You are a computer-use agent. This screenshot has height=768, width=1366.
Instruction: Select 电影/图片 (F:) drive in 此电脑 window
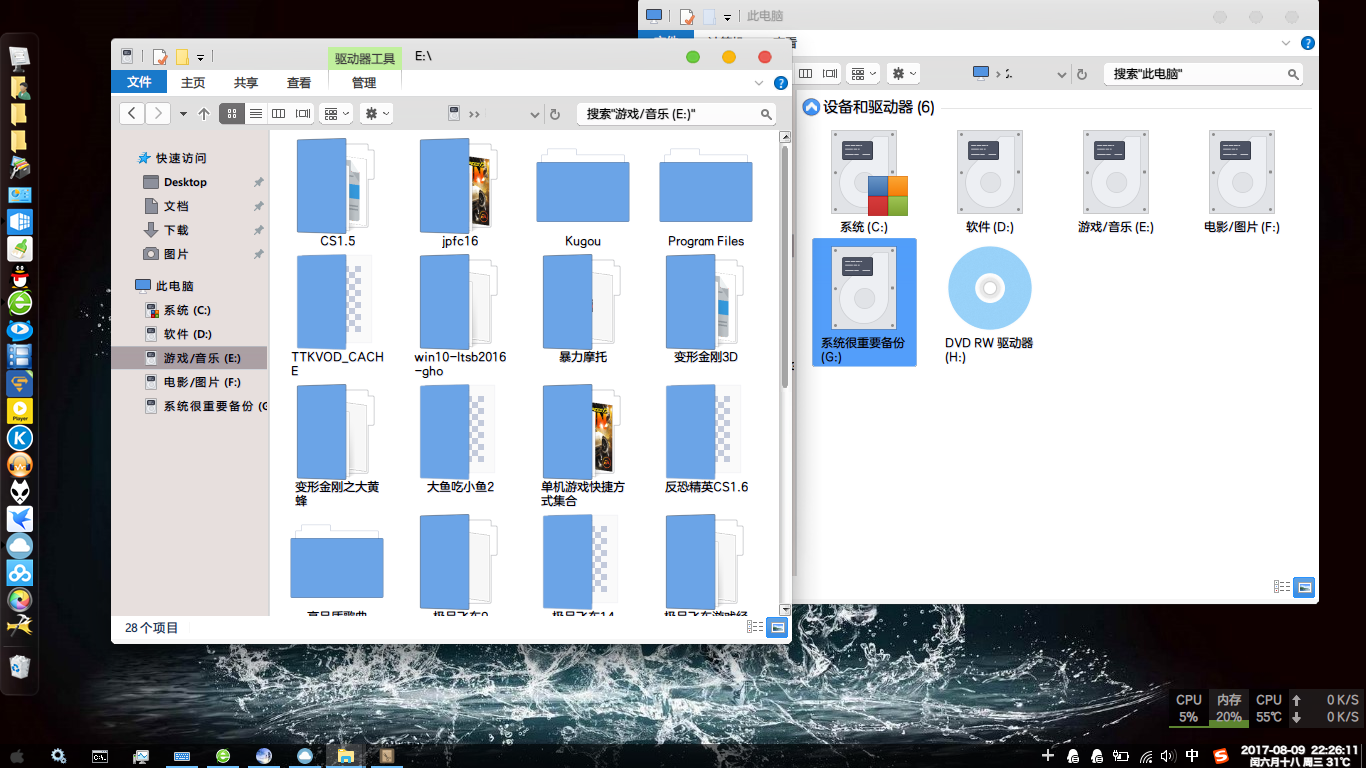(1242, 181)
